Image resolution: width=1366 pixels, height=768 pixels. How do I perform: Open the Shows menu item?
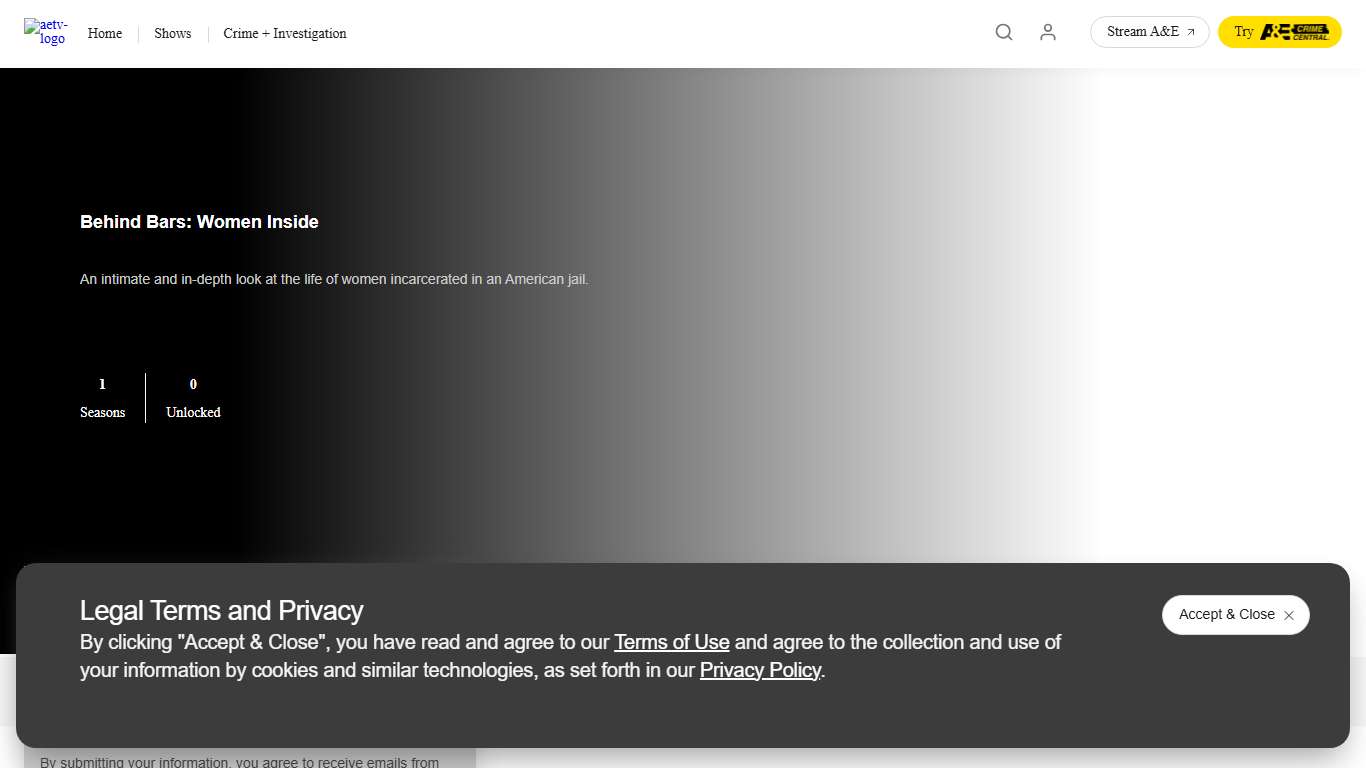(x=172, y=33)
